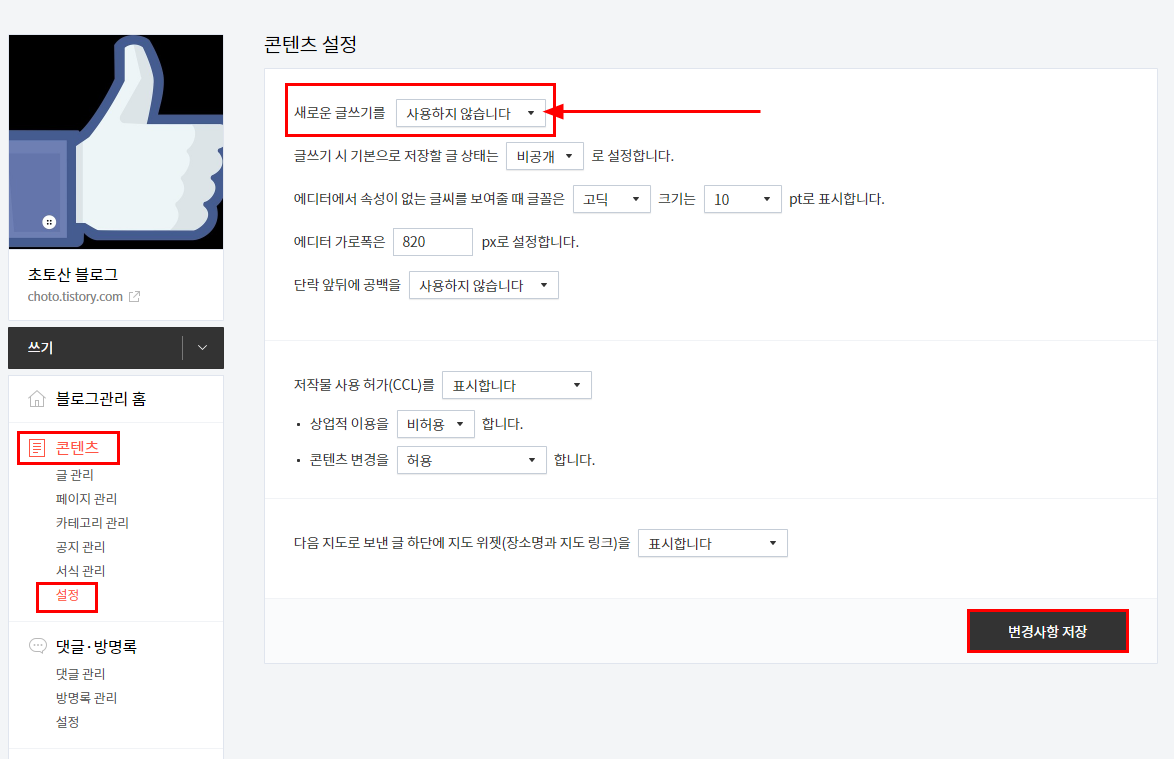Open the choto.tistory.com link
Screen dimensions: 1174x759
75,296
